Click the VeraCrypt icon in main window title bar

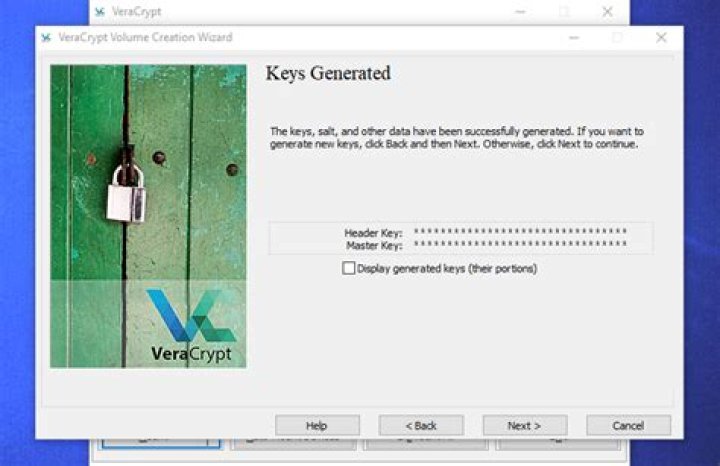pyautogui.click(x=100, y=12)
